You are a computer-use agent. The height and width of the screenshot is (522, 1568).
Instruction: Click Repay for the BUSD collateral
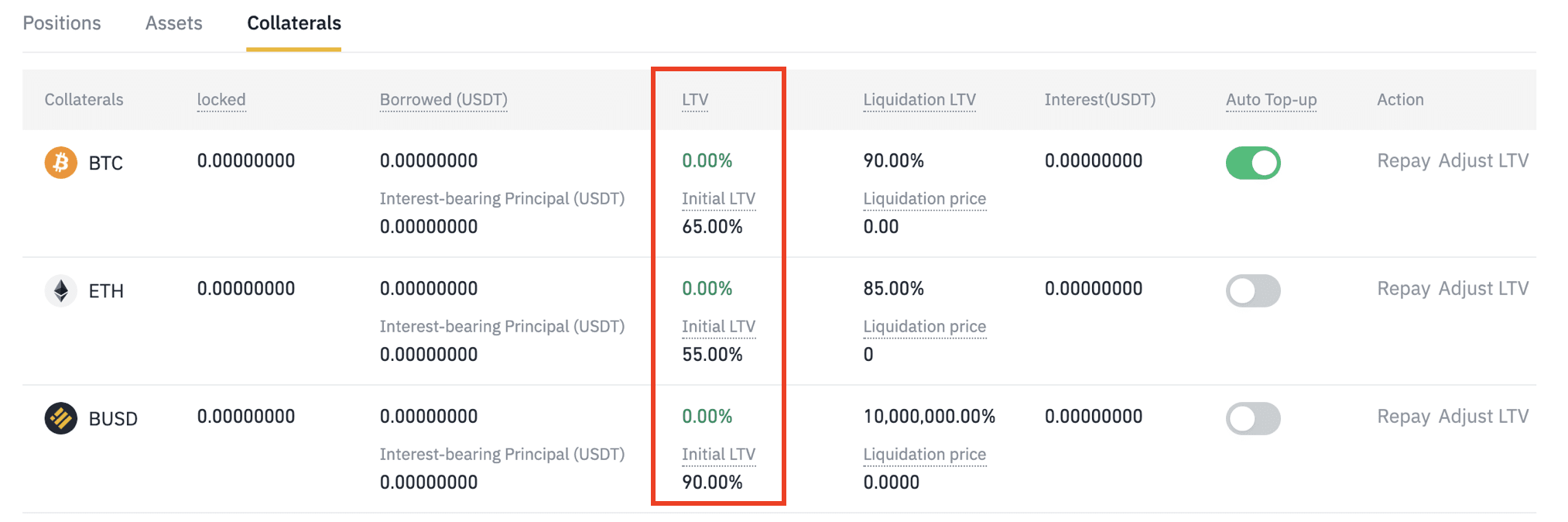click(1403, 417)
